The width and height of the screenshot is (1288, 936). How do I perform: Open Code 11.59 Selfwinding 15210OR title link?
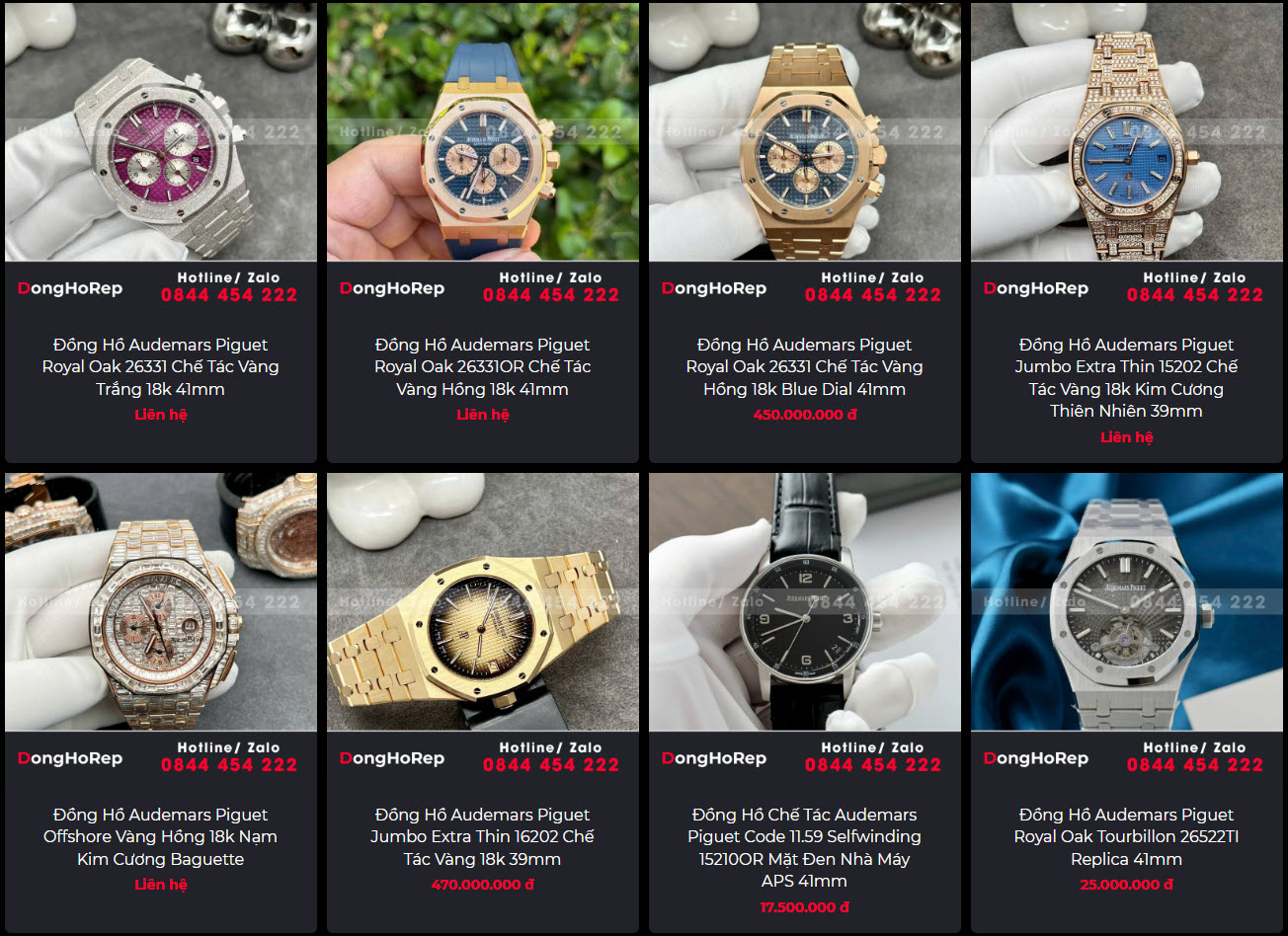(805, 848)
